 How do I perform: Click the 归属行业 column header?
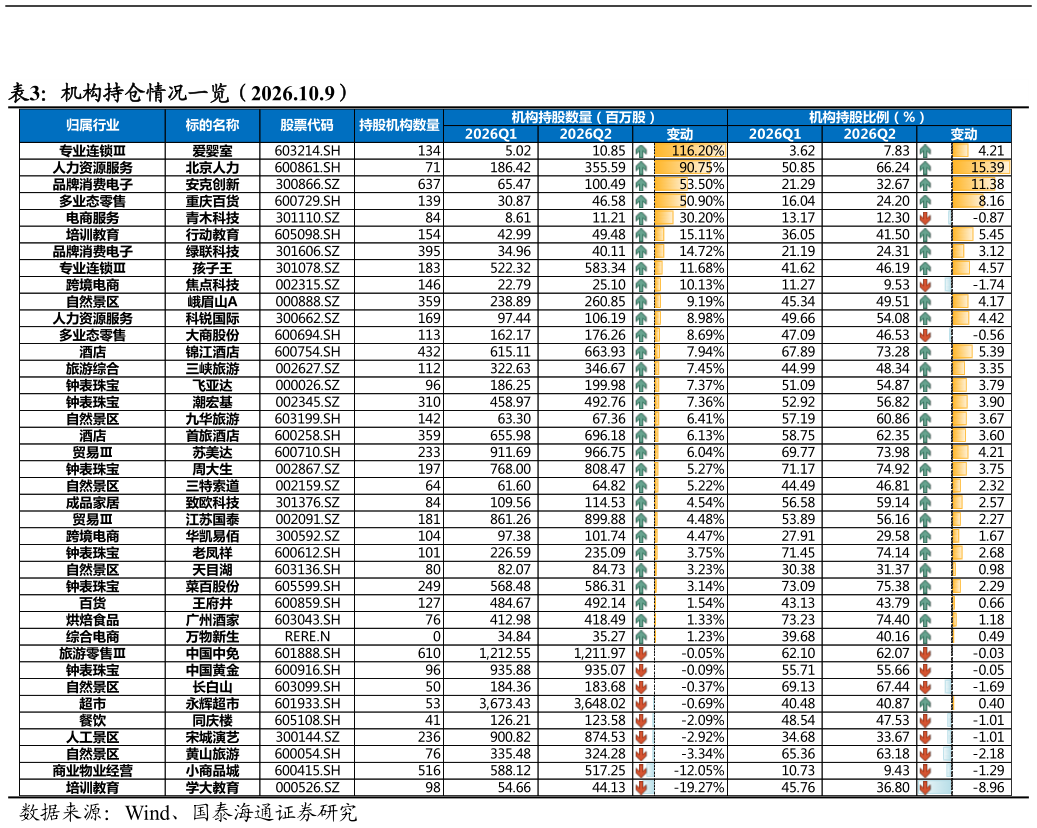coord(93,126)
